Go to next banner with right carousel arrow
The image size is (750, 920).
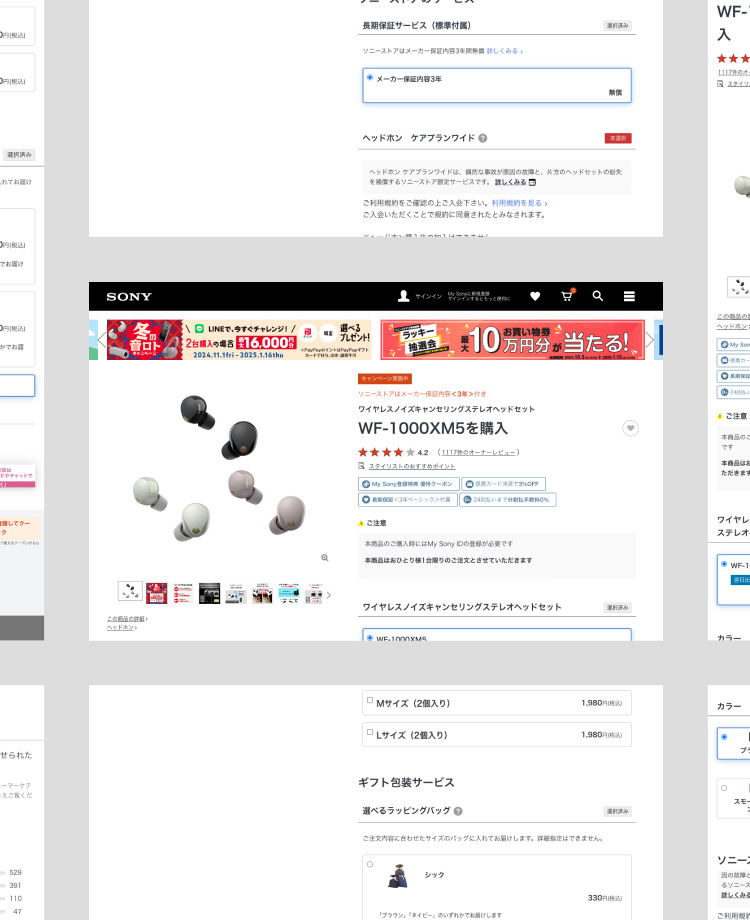click(x=649, y=340)
